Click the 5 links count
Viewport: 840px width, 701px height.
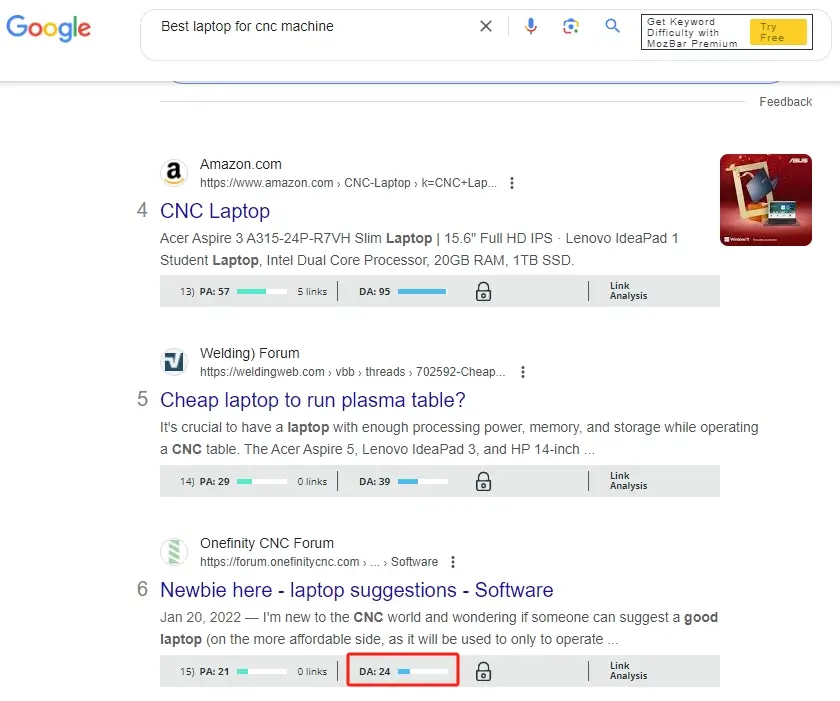coord(312,291)
